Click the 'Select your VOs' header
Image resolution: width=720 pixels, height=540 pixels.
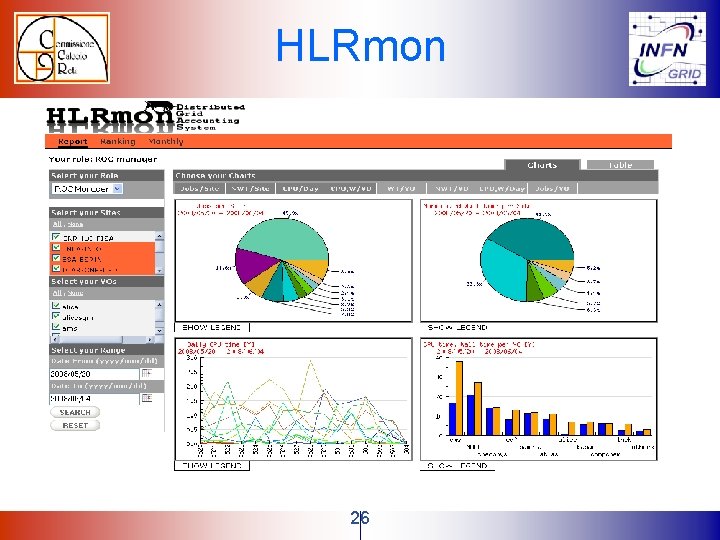(x=107, y=281)
